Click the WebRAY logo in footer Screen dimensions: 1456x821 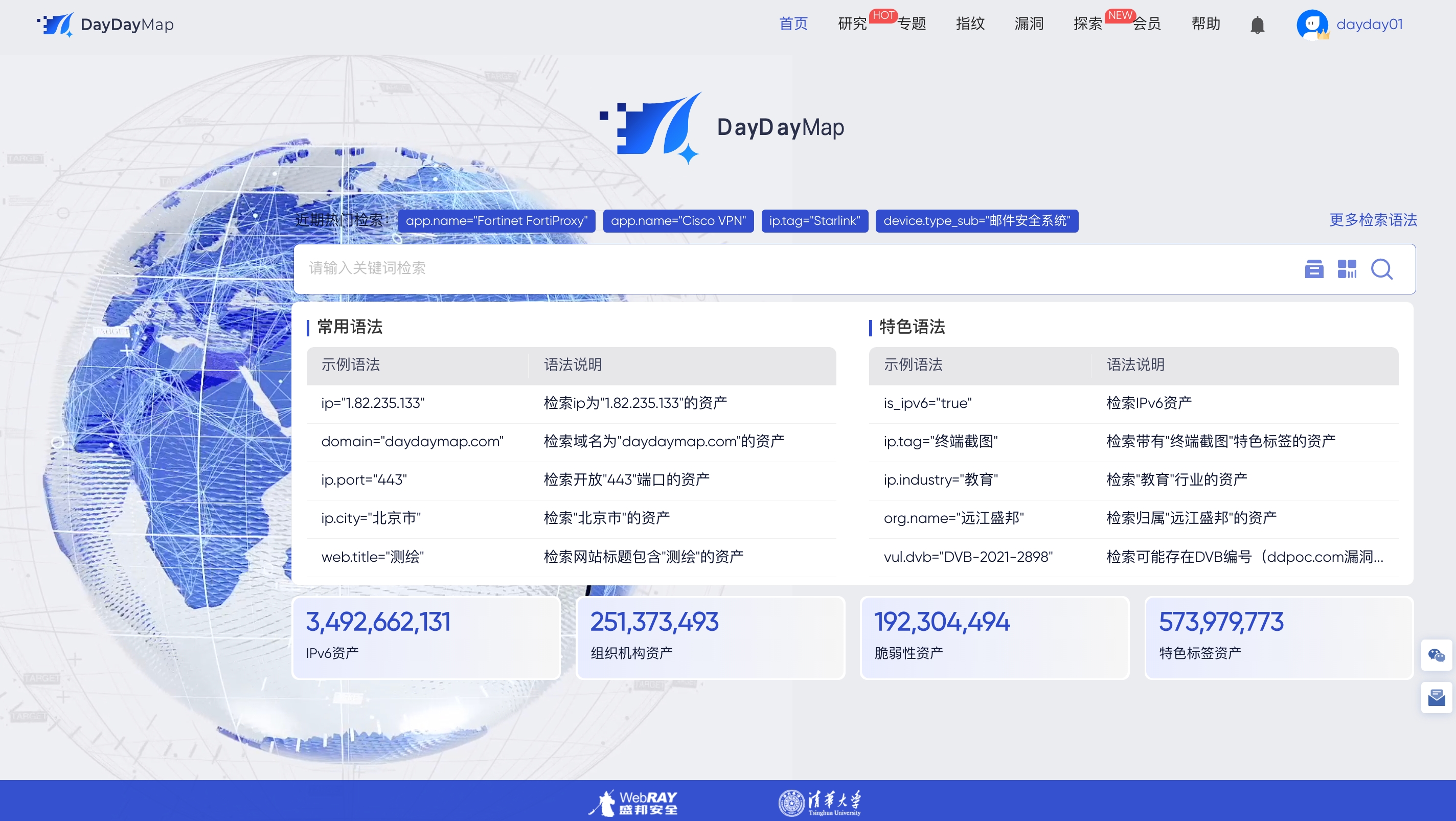633,803
